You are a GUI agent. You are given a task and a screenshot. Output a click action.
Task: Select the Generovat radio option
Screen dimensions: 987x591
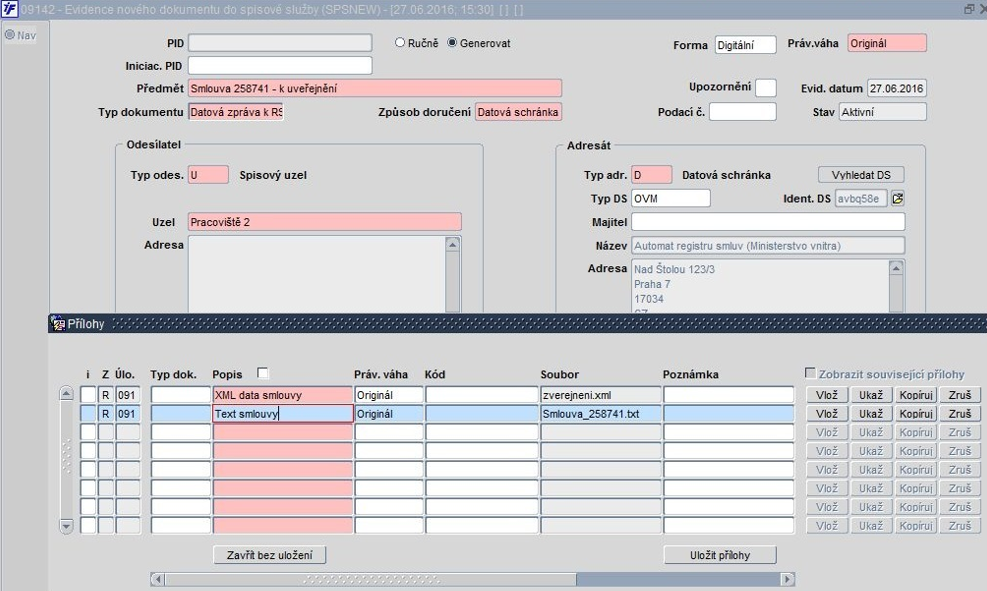(x=452, y=43)
